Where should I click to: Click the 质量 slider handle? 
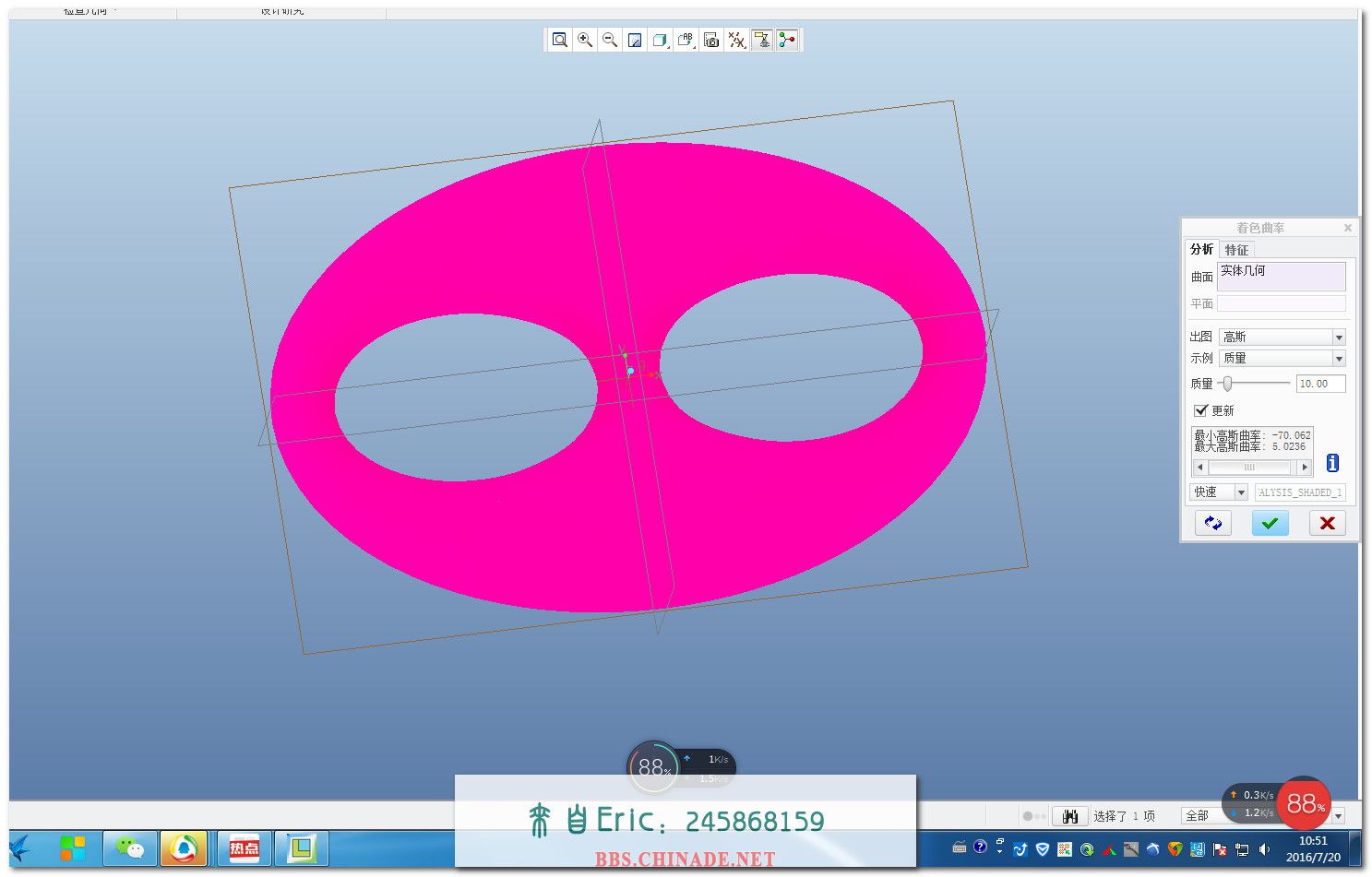coord(1228,384)
